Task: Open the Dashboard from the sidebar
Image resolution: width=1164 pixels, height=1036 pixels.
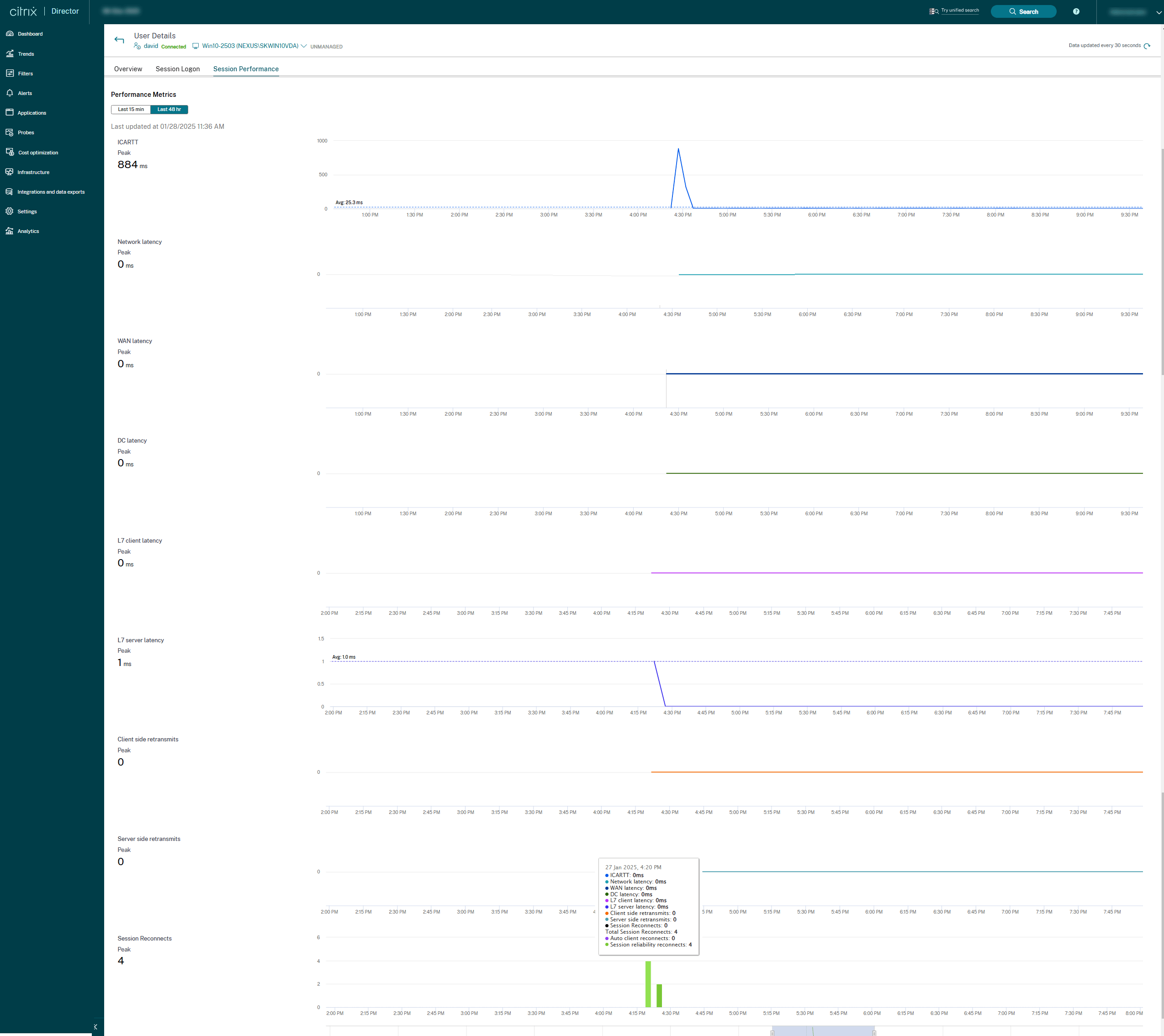Action: (30, 34)
